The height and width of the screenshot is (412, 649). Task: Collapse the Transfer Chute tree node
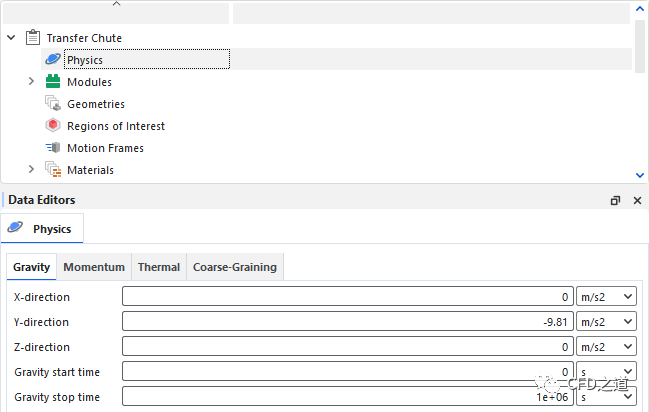(x=11, y=38)
